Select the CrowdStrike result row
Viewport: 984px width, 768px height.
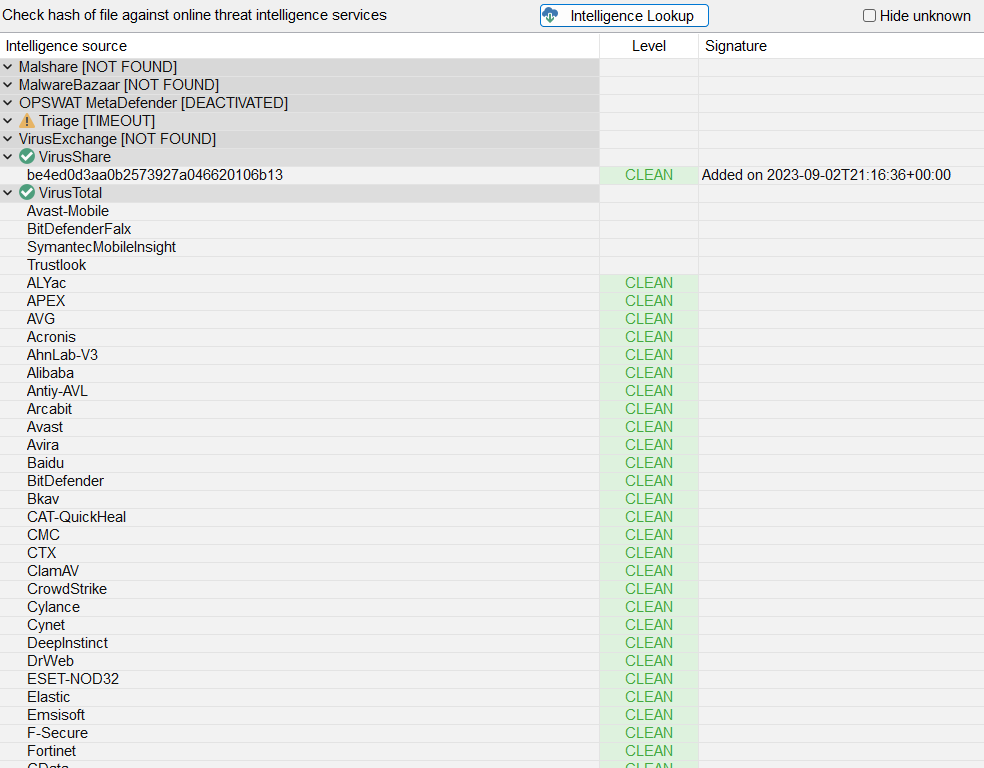(x=67, y=589)
